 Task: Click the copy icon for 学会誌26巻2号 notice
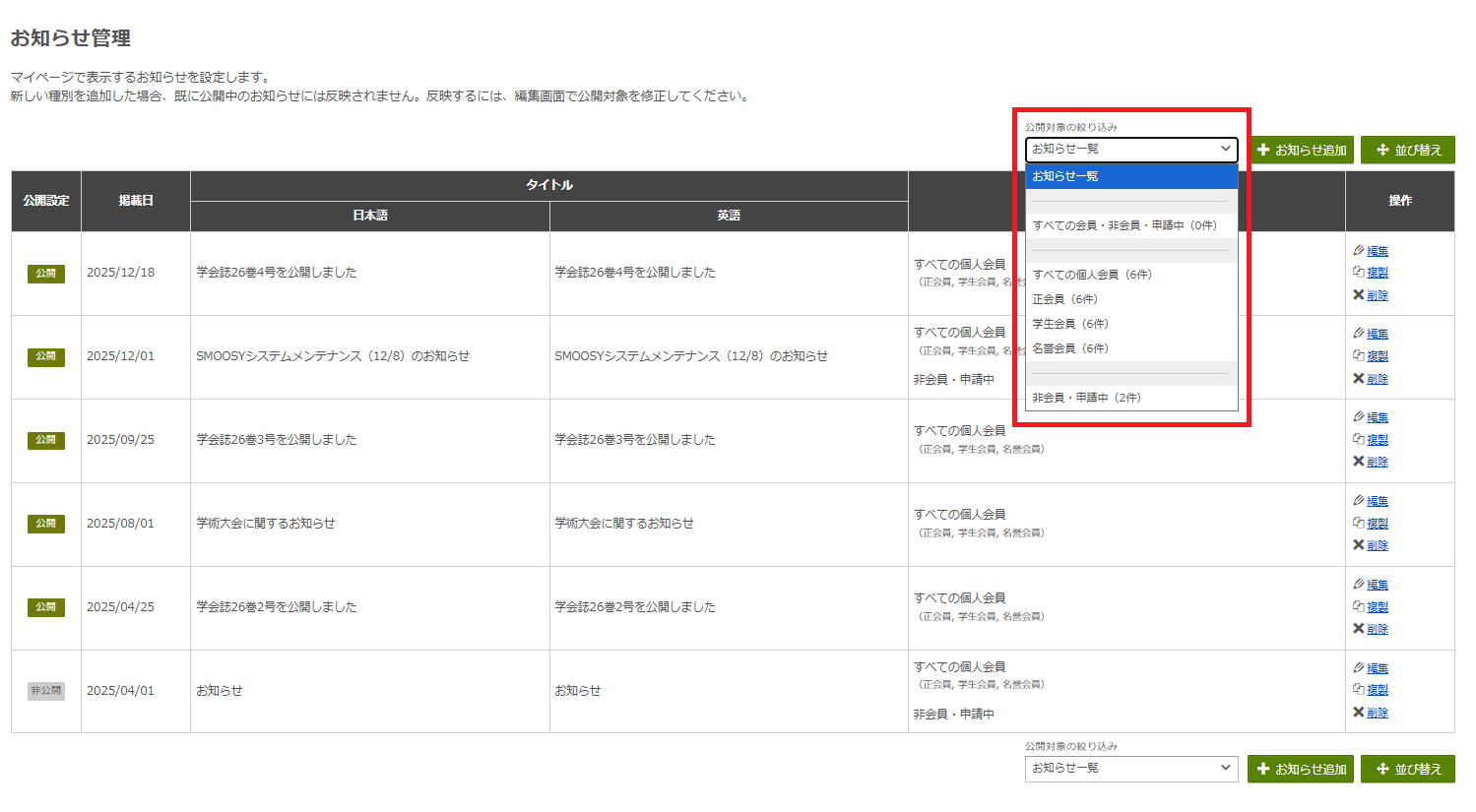1360,606
